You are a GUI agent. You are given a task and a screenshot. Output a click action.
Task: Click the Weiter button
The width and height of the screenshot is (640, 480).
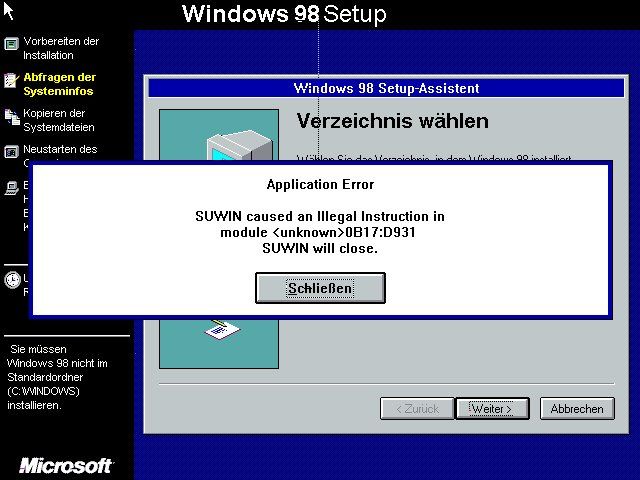click(491, 409)
